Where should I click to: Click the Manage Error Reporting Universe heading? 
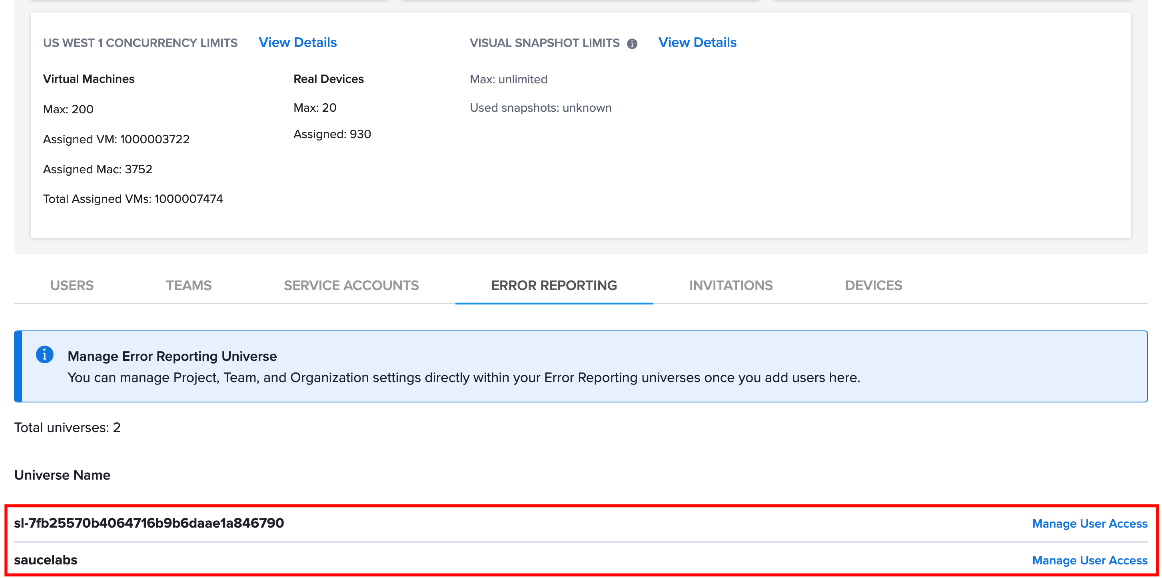(172, 356)
